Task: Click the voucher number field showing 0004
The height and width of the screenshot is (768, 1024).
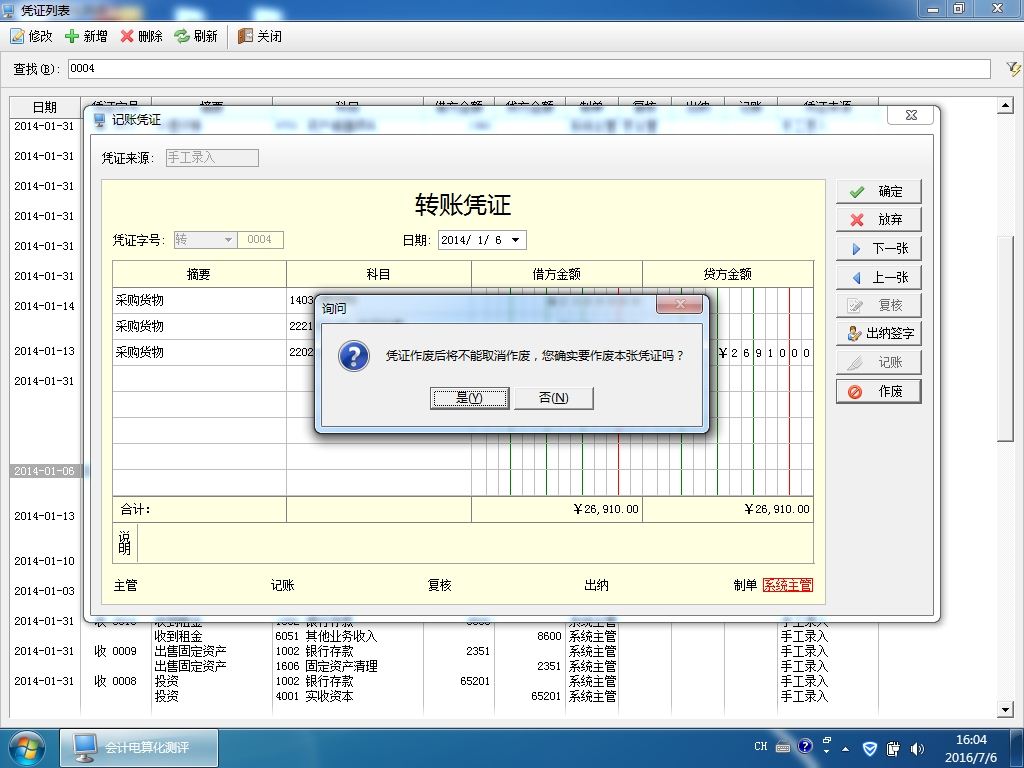Action: [x=260, y=240]
